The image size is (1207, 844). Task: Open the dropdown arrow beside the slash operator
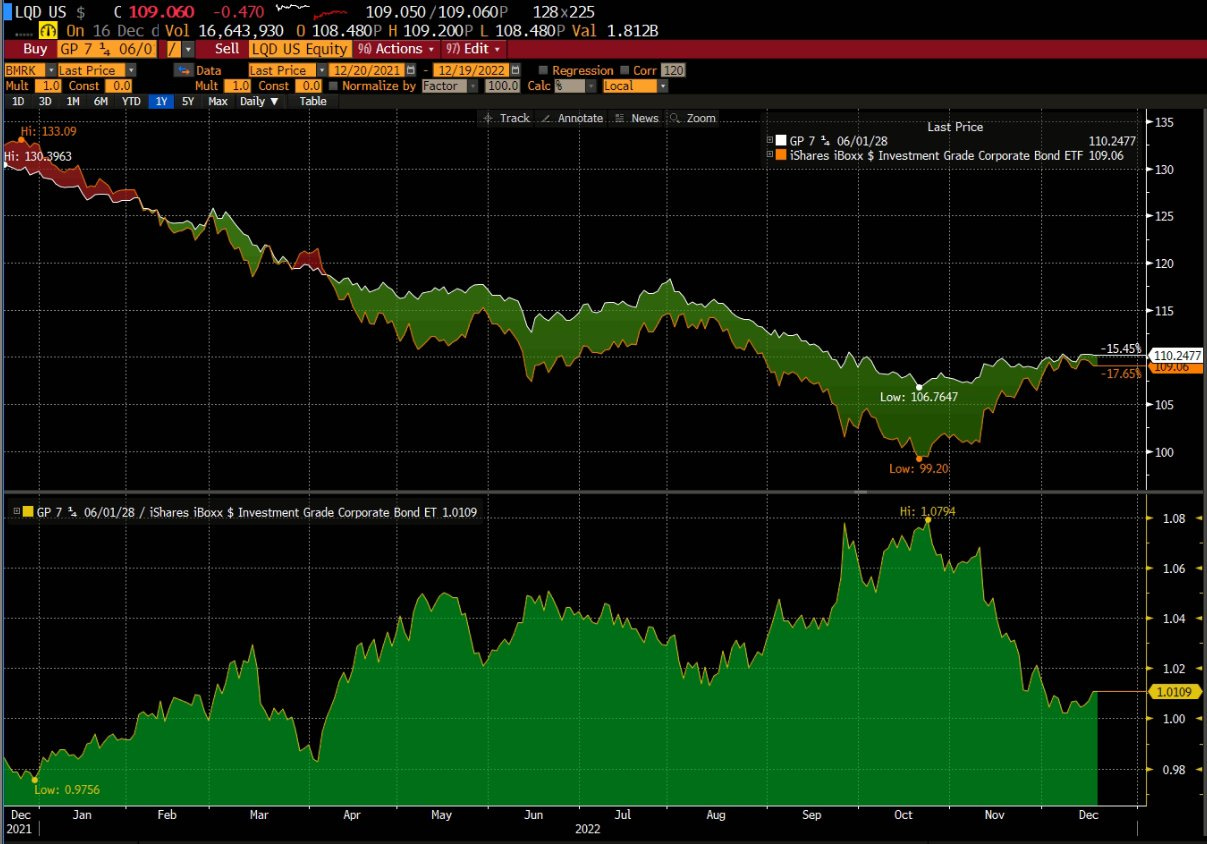click(187, 48)
